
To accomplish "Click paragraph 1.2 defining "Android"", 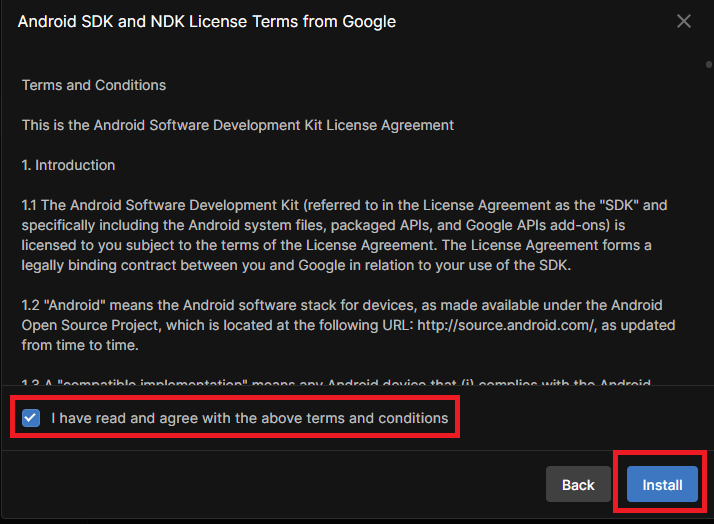I will [348, 325].
